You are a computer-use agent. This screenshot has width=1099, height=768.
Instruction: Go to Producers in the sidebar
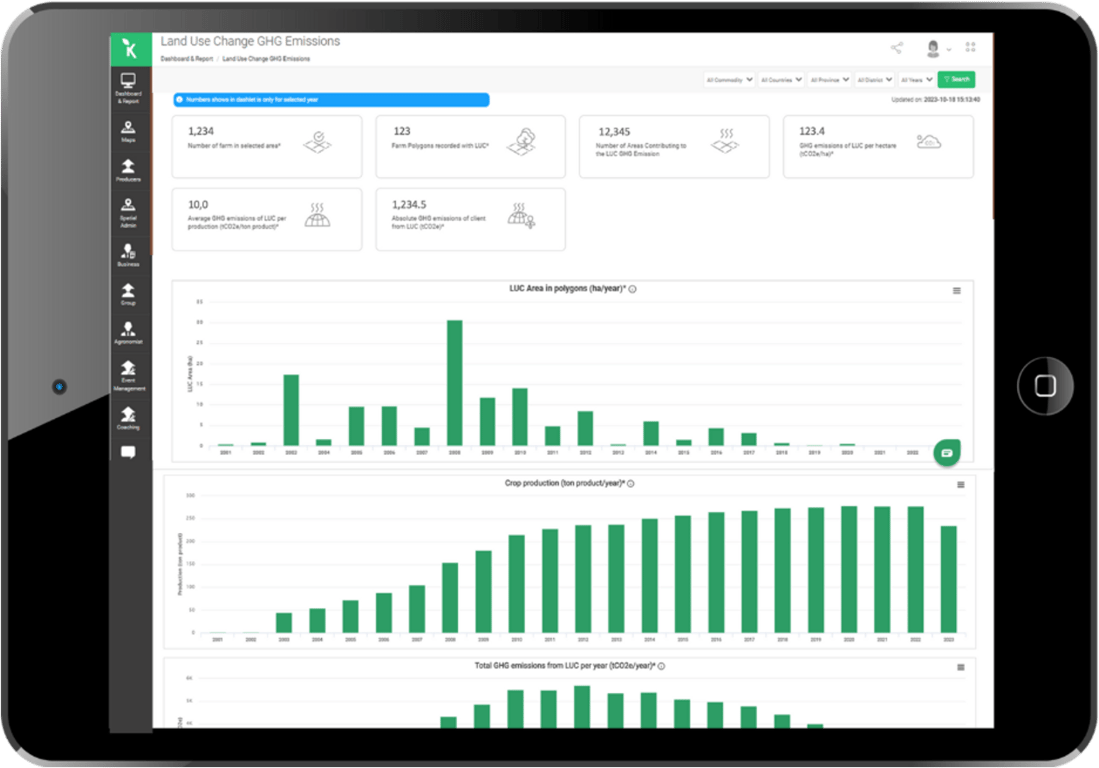tap(128, 170)
